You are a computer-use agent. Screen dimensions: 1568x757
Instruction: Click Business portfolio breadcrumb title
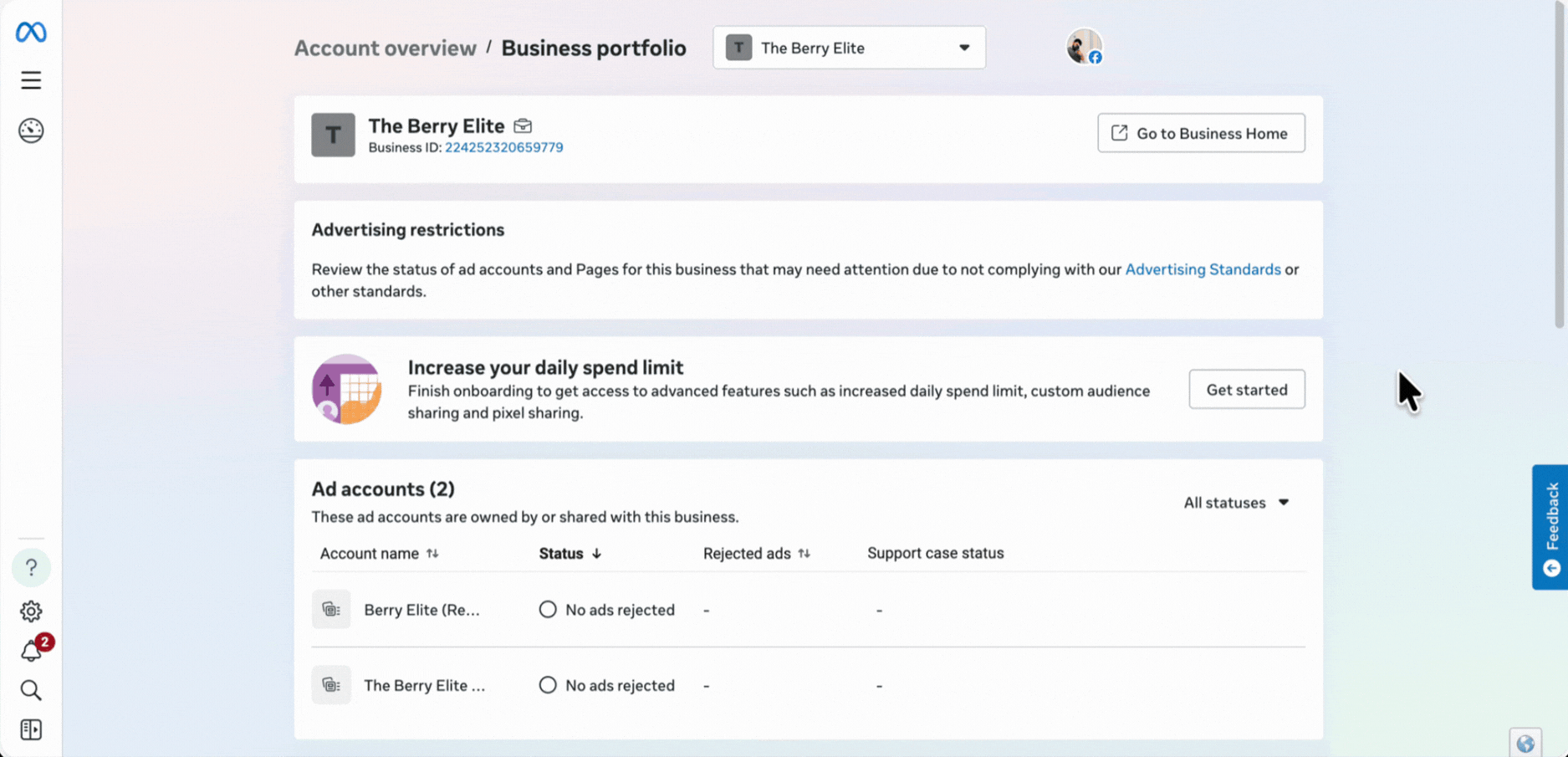point(593,48)
